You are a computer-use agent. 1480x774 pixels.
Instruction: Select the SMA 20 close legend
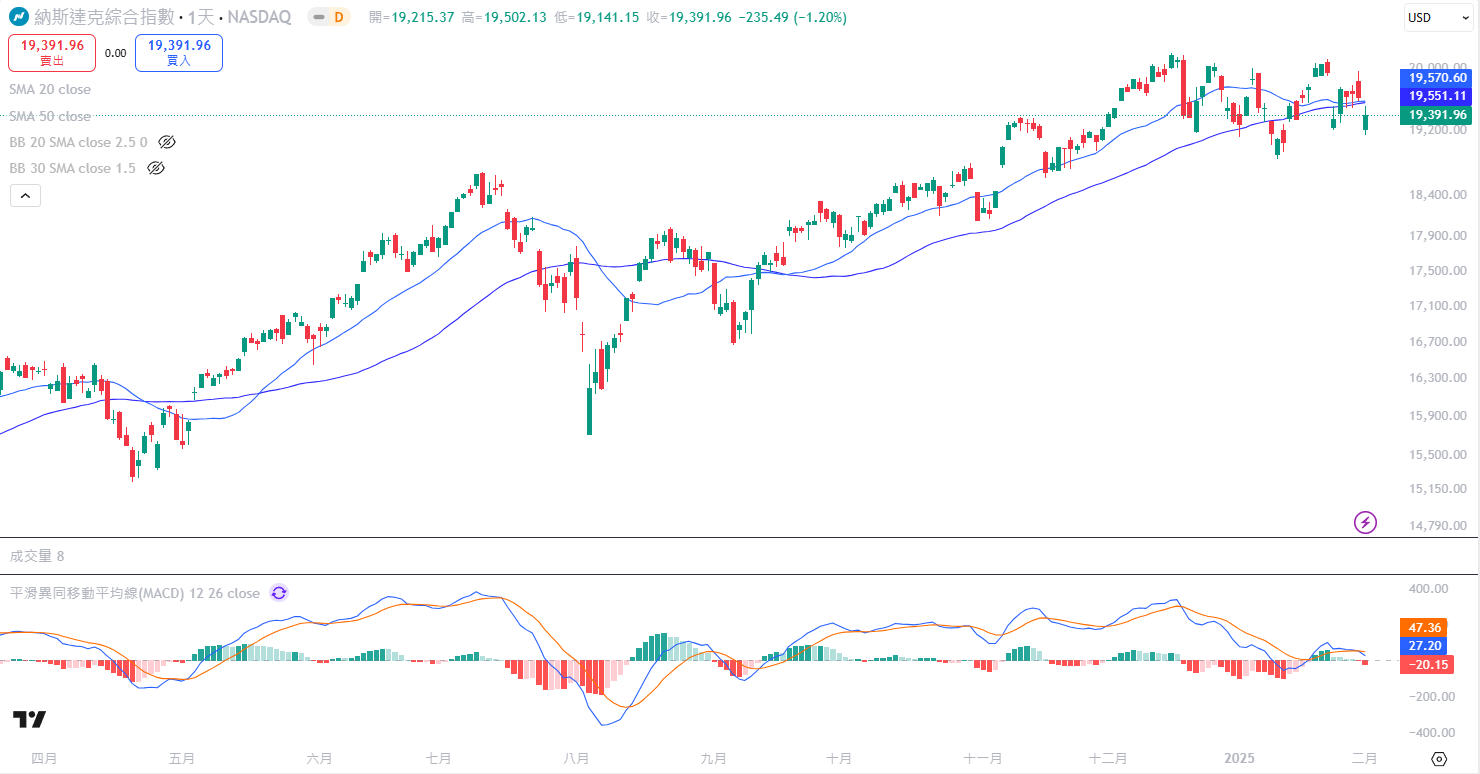click(50, 90)
